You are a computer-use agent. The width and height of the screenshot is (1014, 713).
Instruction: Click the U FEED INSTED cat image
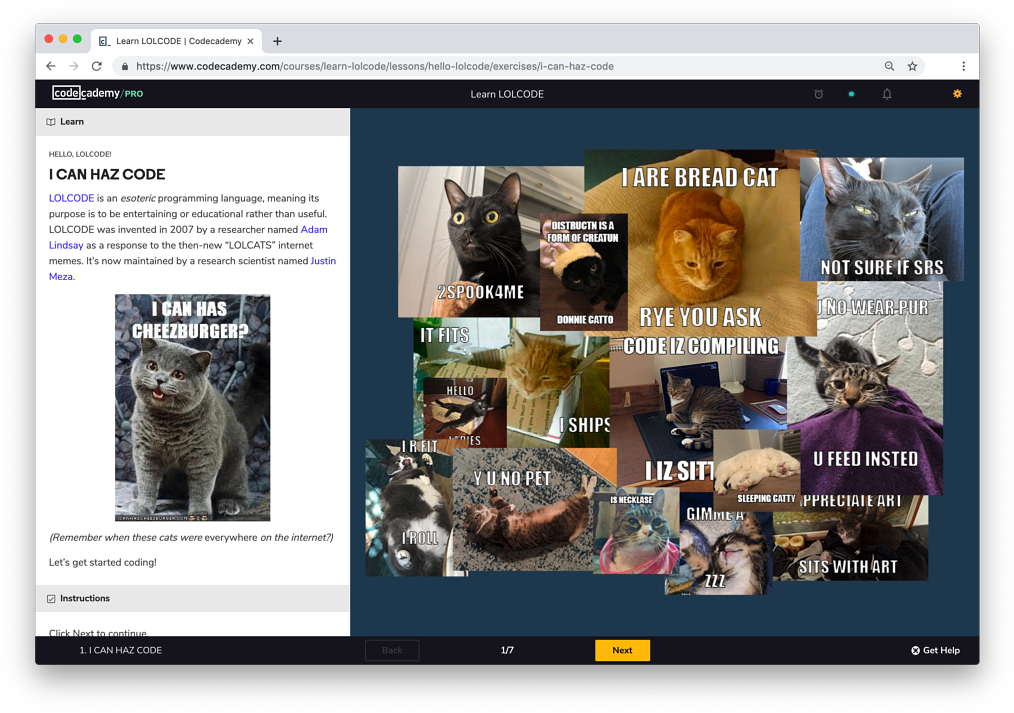tap(865, 388)
